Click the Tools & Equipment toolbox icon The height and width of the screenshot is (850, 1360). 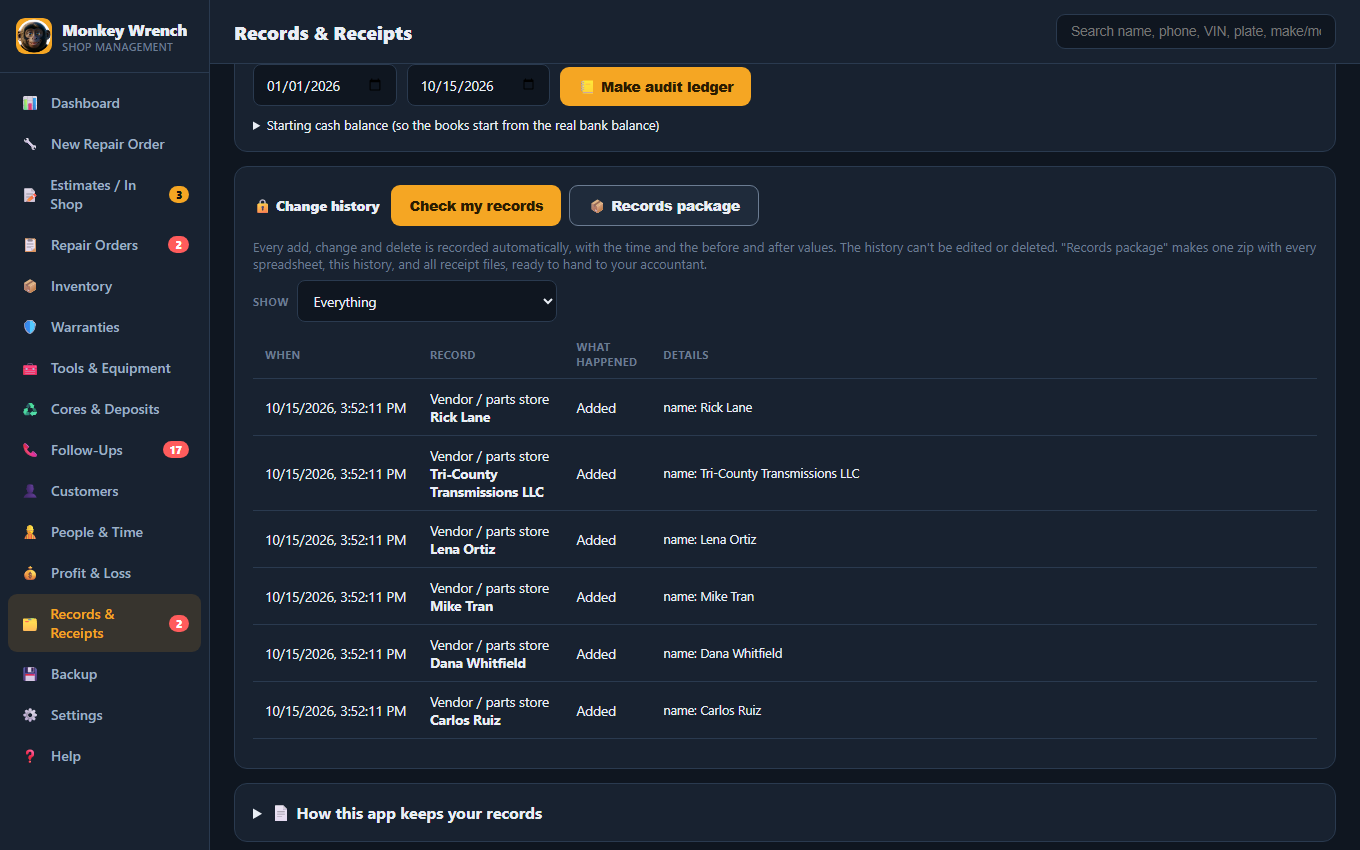click(30, 368)
